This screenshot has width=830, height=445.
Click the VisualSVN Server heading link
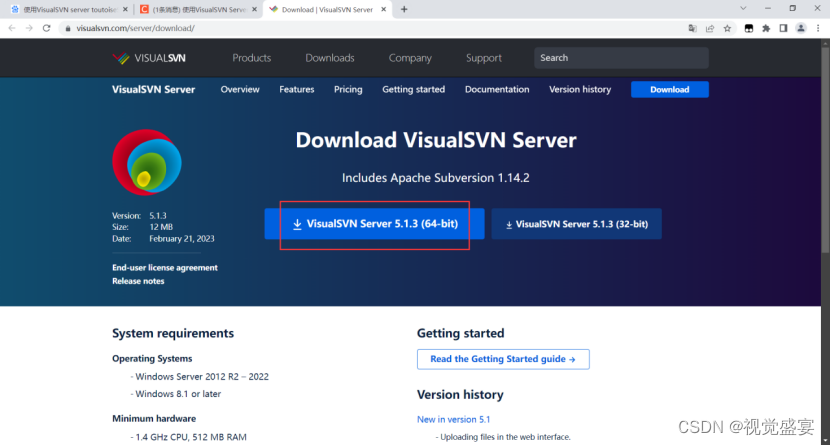(x=154, y=89)
